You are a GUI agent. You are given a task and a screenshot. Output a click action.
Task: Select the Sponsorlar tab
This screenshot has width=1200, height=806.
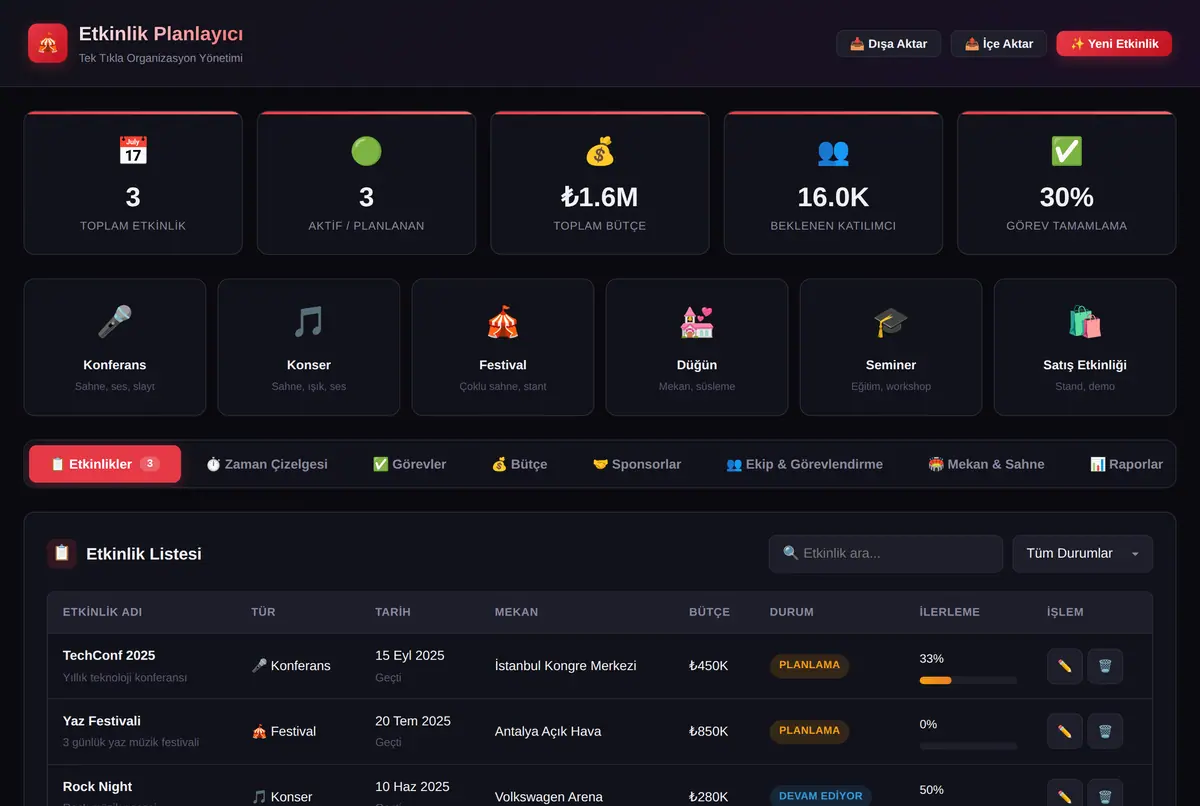click(637, 464)
